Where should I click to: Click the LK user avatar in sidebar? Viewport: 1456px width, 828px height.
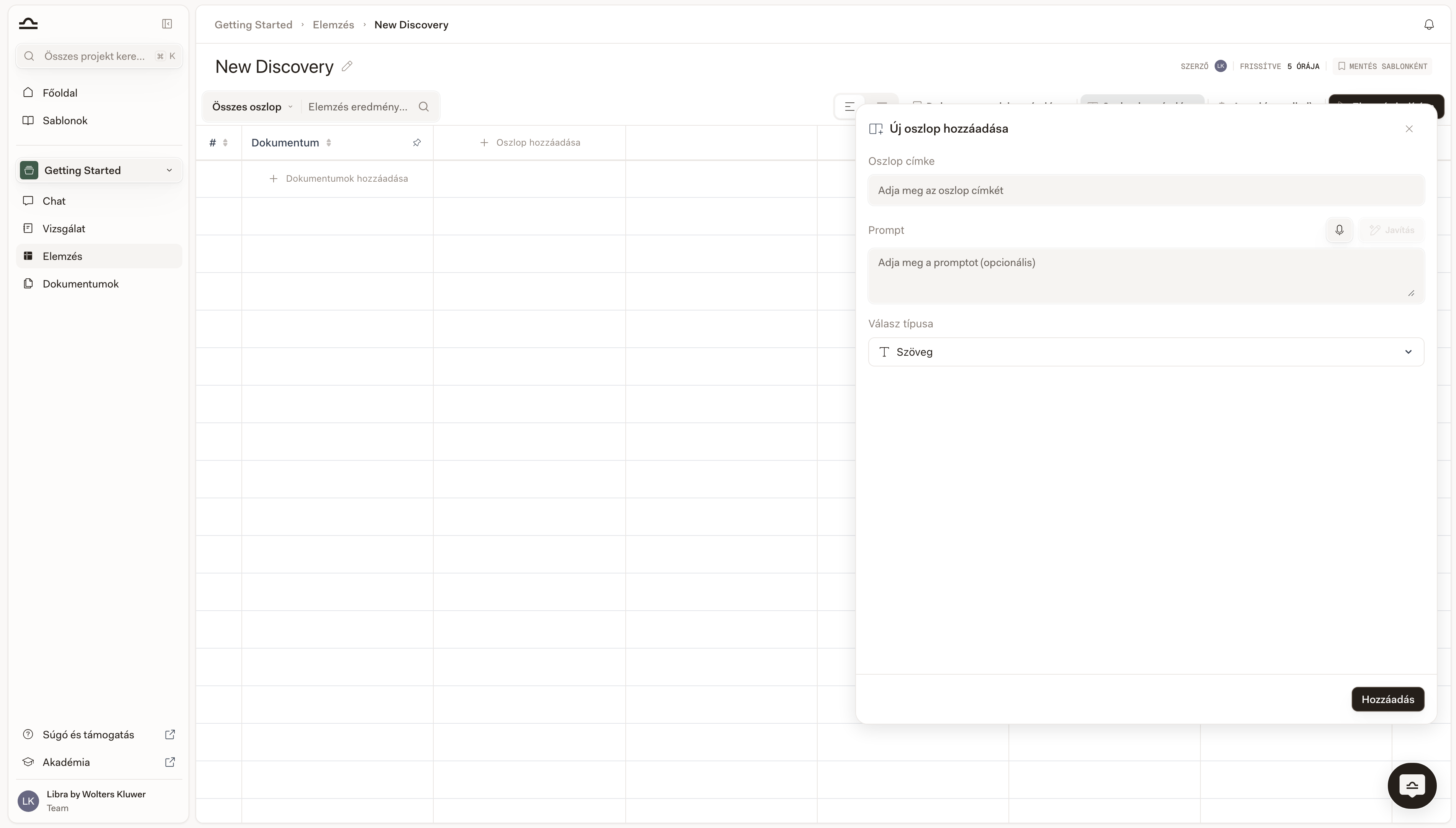tap(28, 801)
